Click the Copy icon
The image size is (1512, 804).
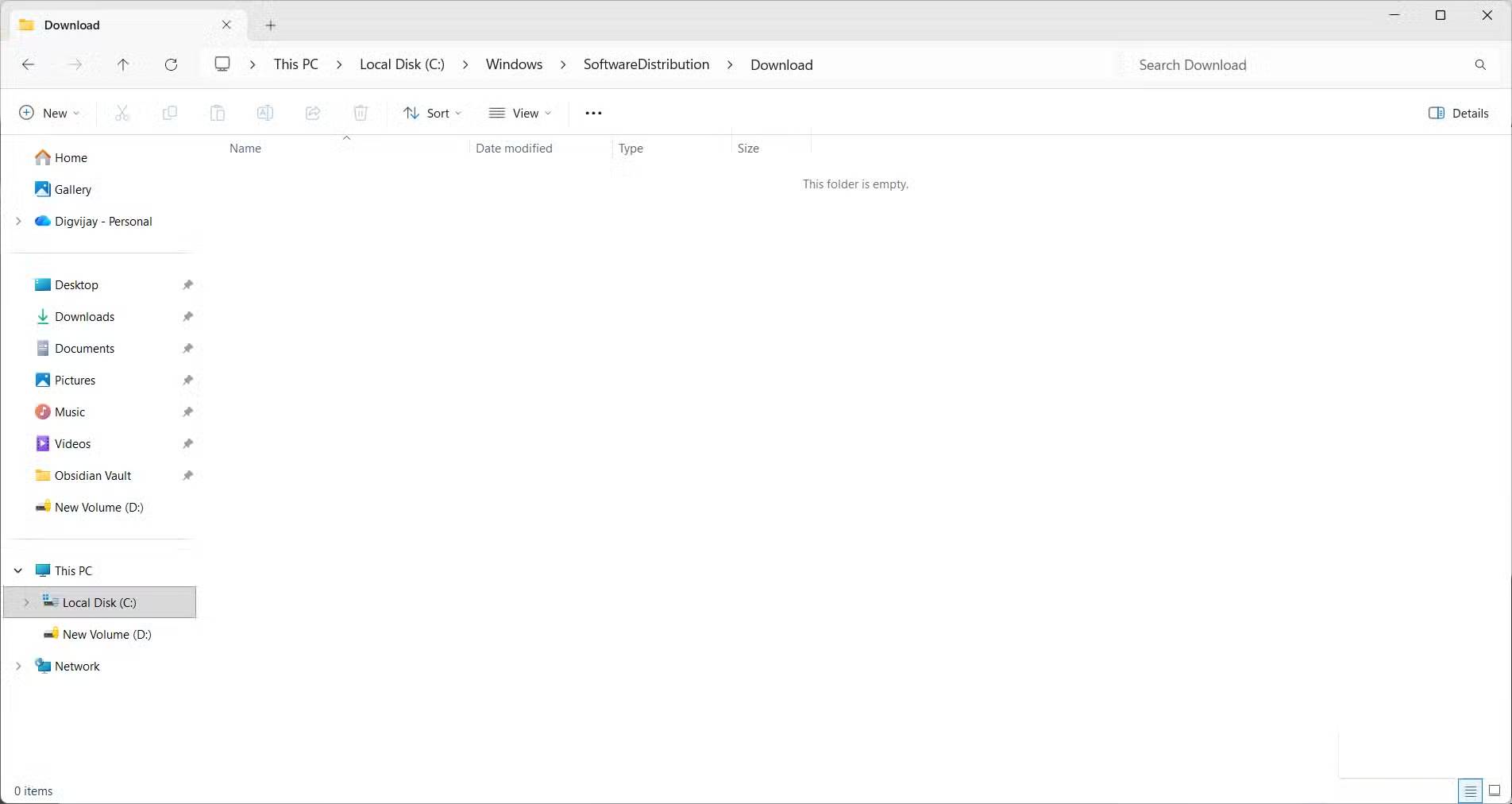[x=169, y=113]
